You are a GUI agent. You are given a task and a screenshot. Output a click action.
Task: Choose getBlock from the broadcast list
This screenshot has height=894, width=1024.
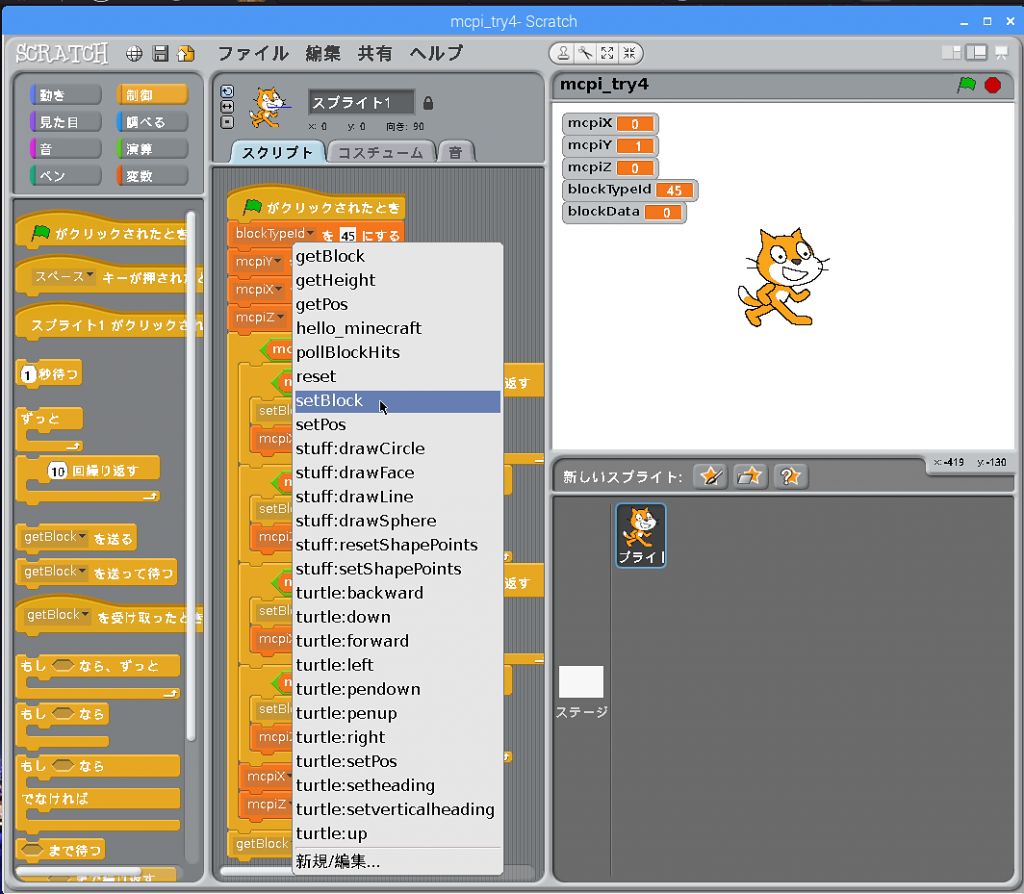pos(397,256)
